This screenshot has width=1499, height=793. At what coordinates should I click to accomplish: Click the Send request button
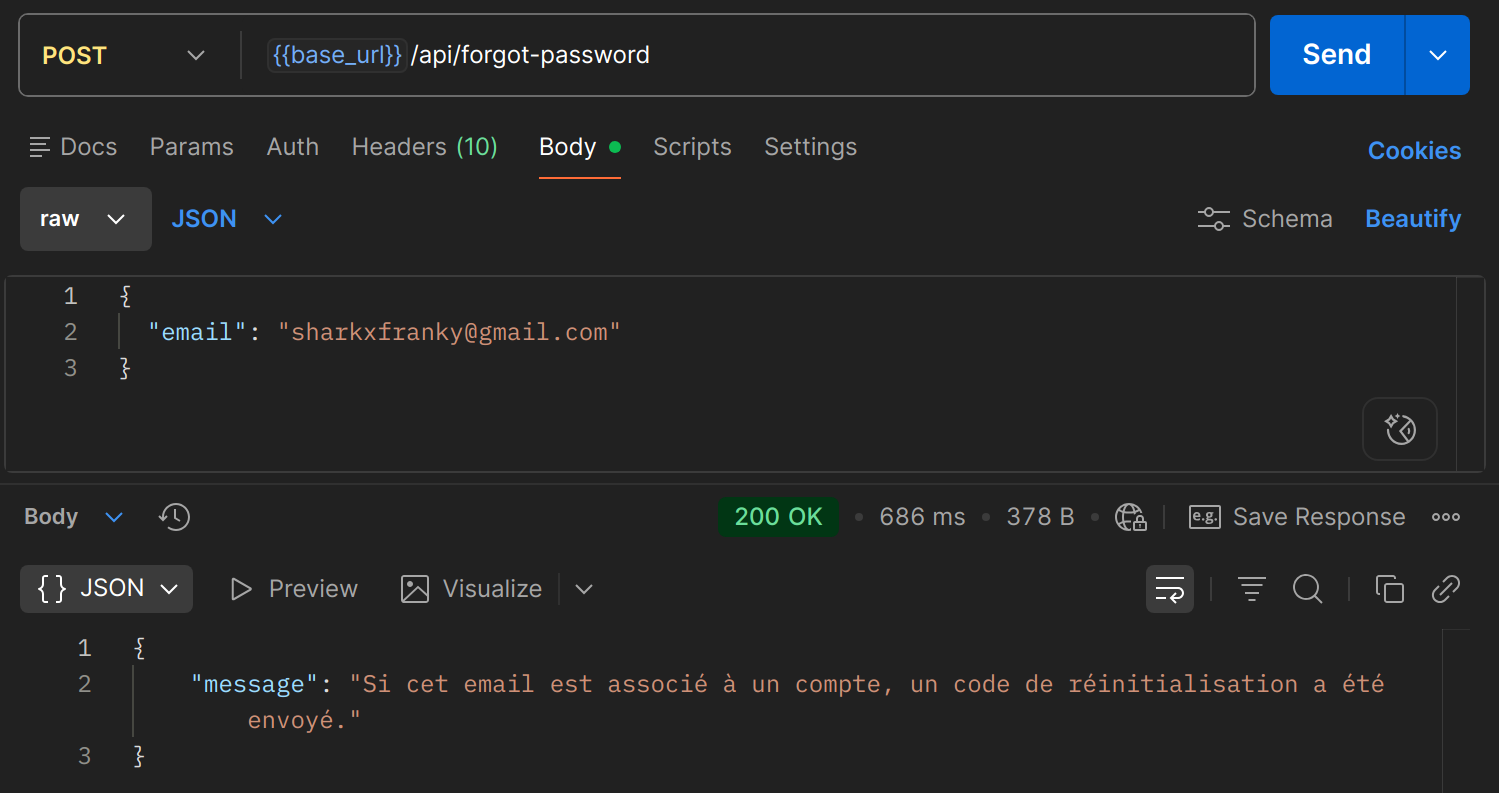click(1337, 55)
